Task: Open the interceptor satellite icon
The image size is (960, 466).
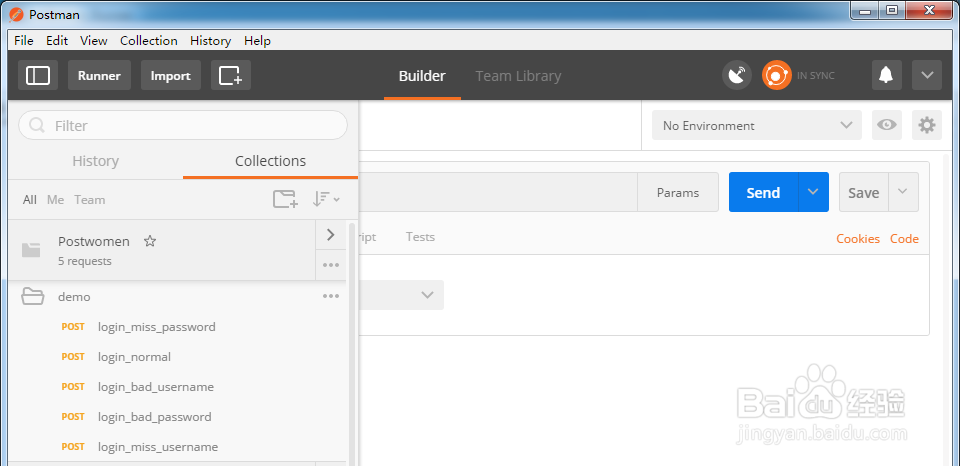Action: coord(737,75)
